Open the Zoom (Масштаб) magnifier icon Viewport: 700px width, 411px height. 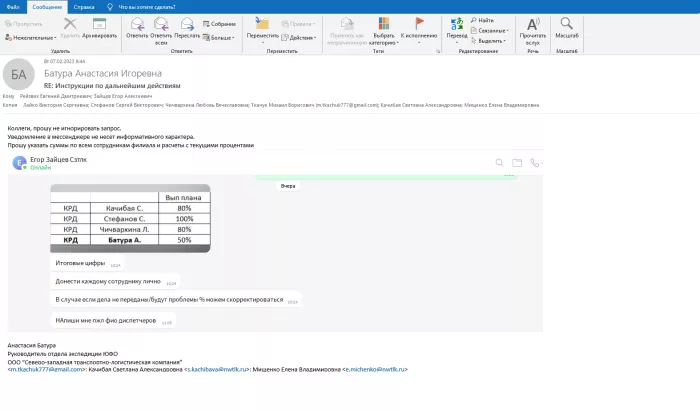click(567, 25)
